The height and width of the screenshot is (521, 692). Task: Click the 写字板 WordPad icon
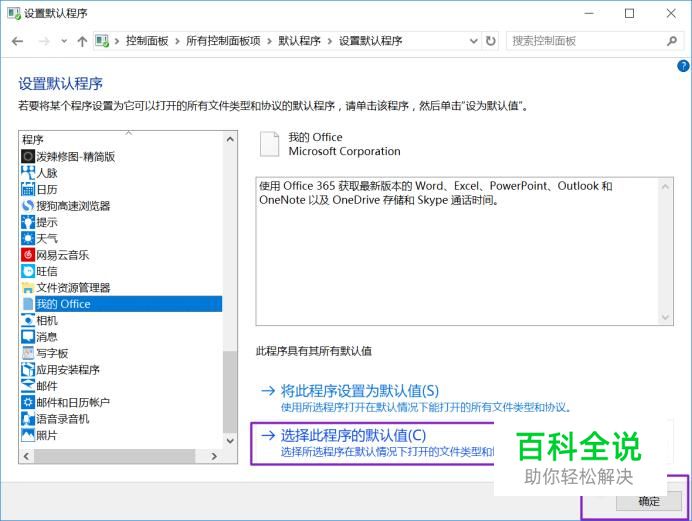(x=28, y=353)
